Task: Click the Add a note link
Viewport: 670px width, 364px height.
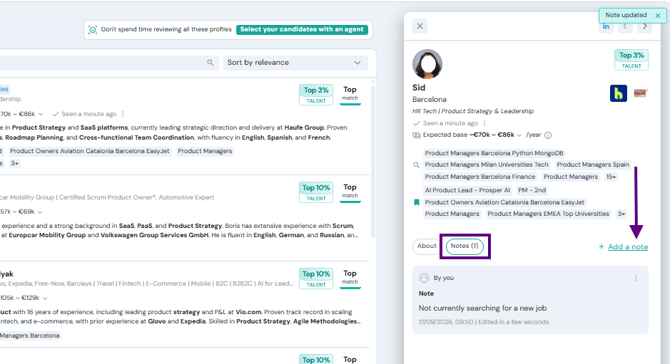Action: [628, 247]
